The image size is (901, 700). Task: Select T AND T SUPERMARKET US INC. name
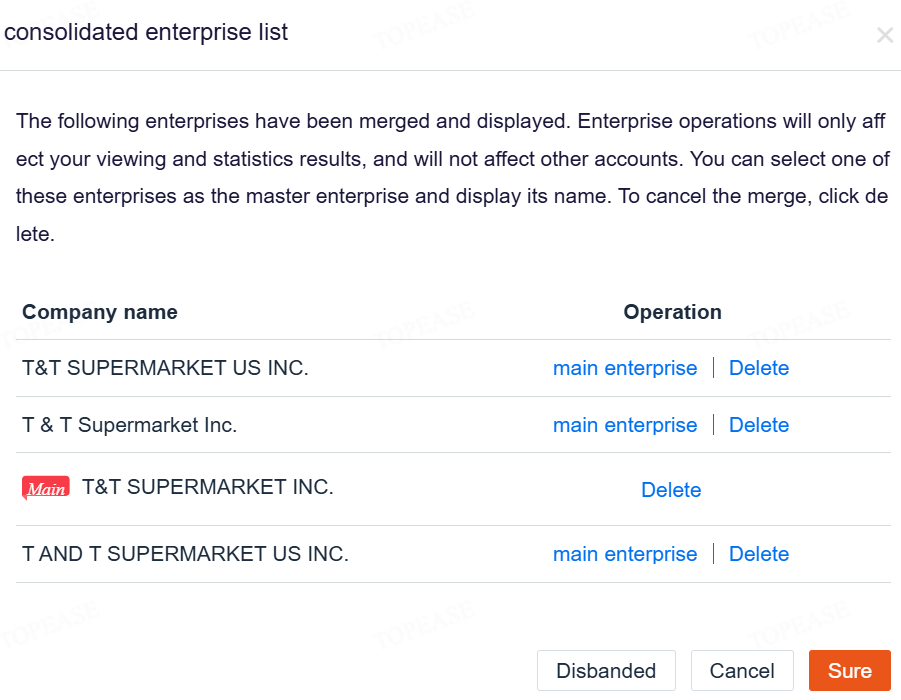[x=185, y=554]
